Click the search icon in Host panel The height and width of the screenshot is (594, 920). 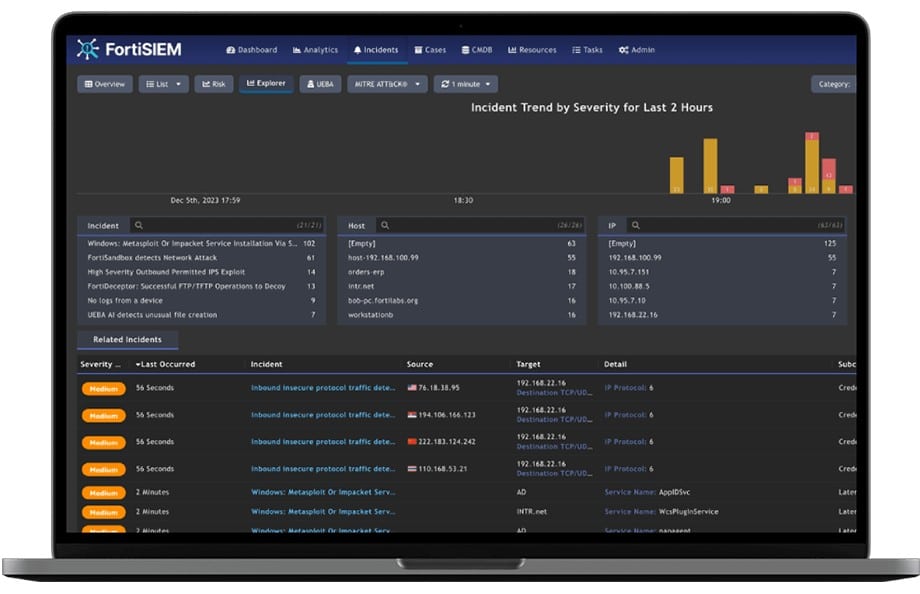click(x=385, y=225)
